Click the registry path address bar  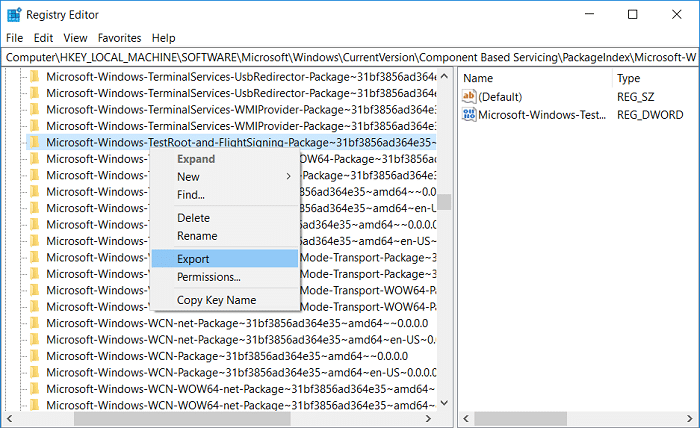(350, 58)
